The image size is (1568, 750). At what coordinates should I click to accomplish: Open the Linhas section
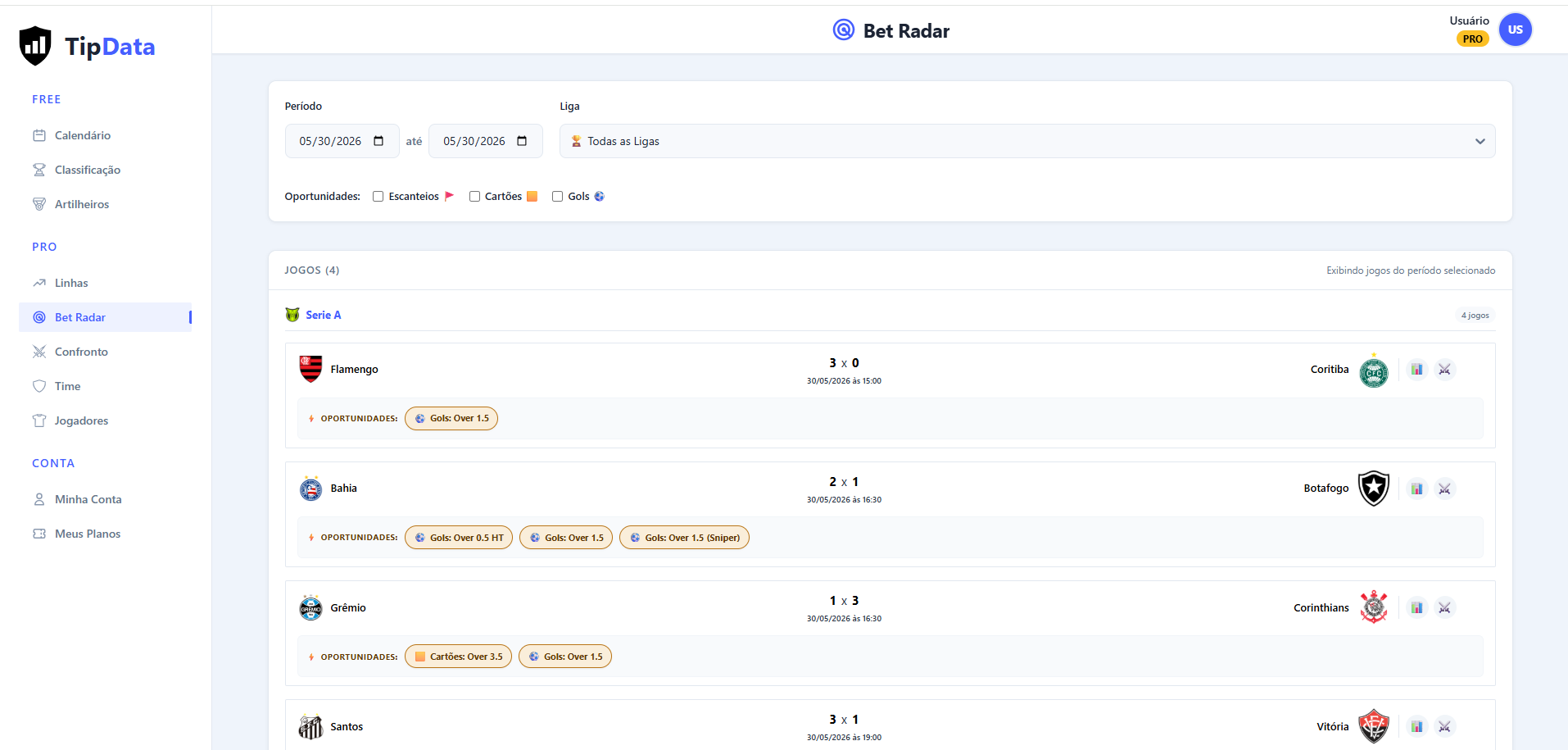tap(105, 283)
